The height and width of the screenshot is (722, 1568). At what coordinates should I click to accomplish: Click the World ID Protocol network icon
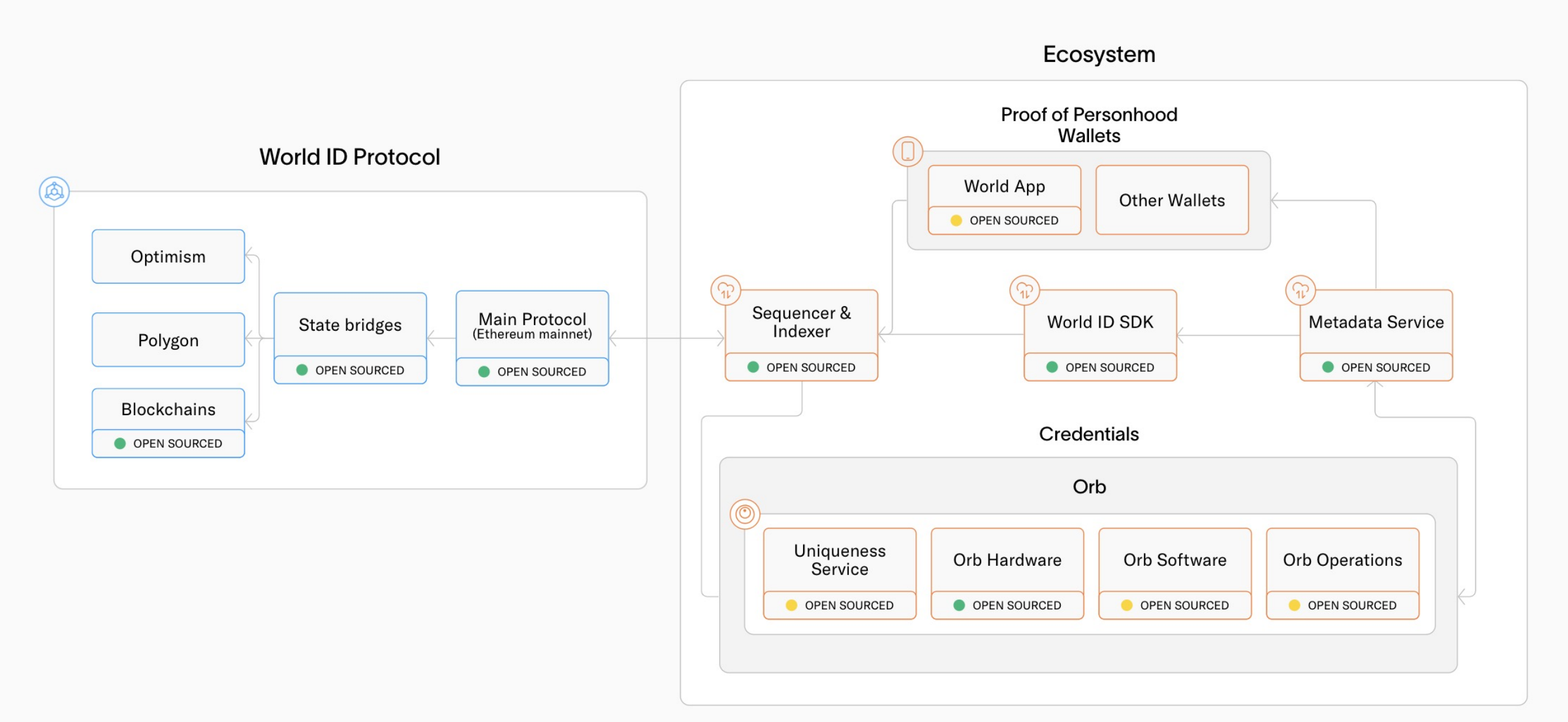pos(54,192)
